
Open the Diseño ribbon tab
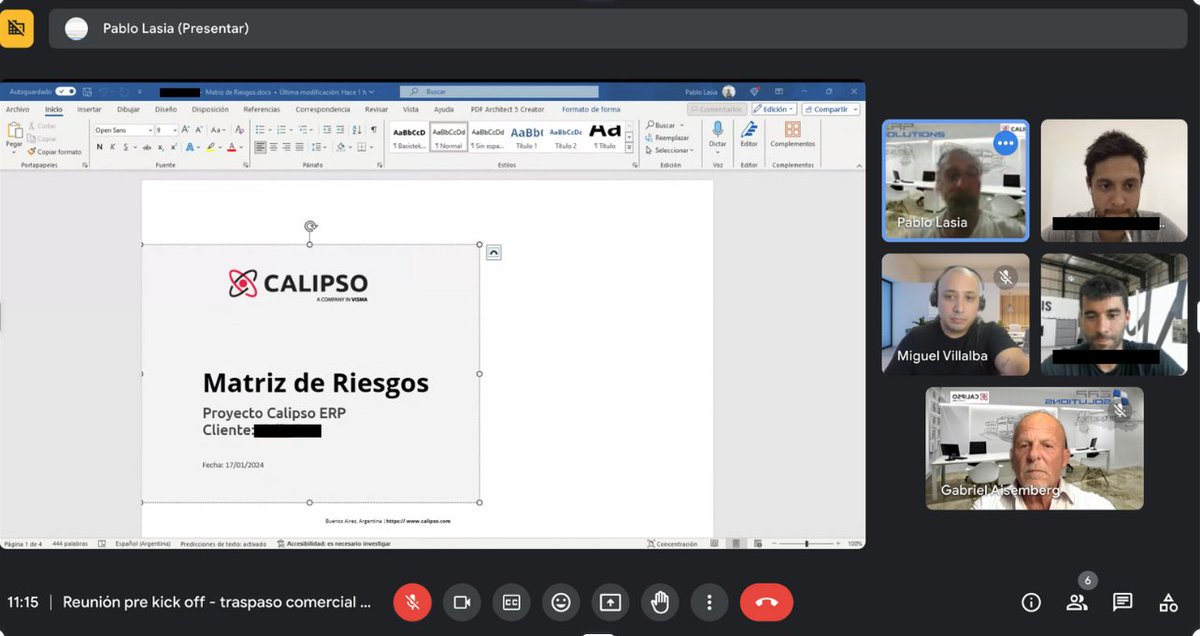pos(166,109)
